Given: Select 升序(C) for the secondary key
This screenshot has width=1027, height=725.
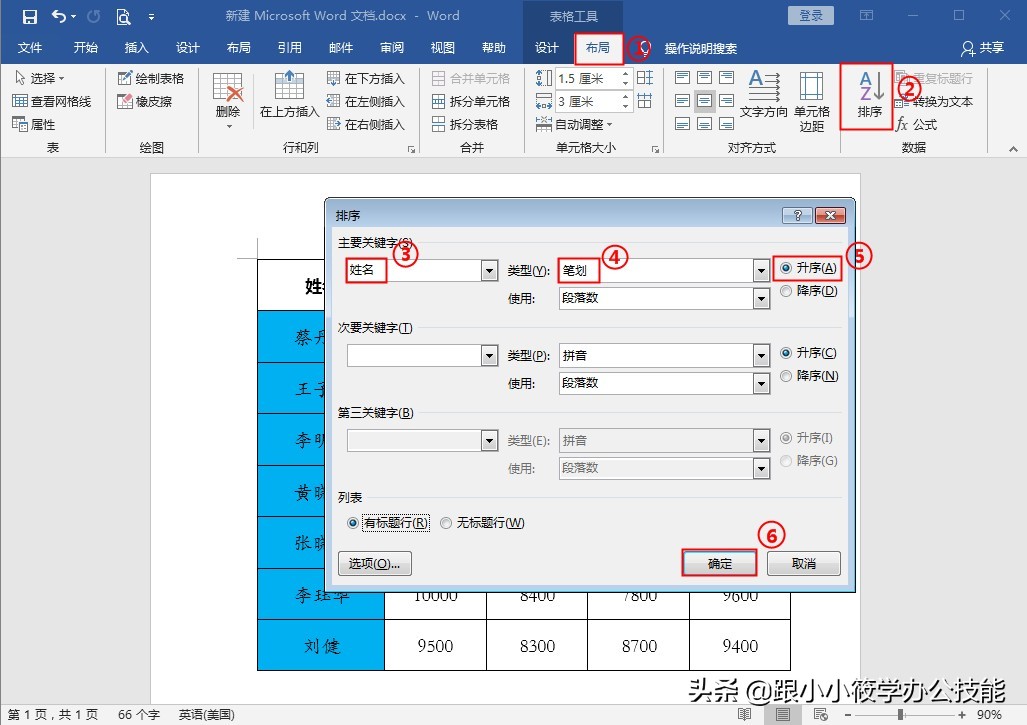Looking at the screenshot, I should pyautogui.click(x=788, y=352).
